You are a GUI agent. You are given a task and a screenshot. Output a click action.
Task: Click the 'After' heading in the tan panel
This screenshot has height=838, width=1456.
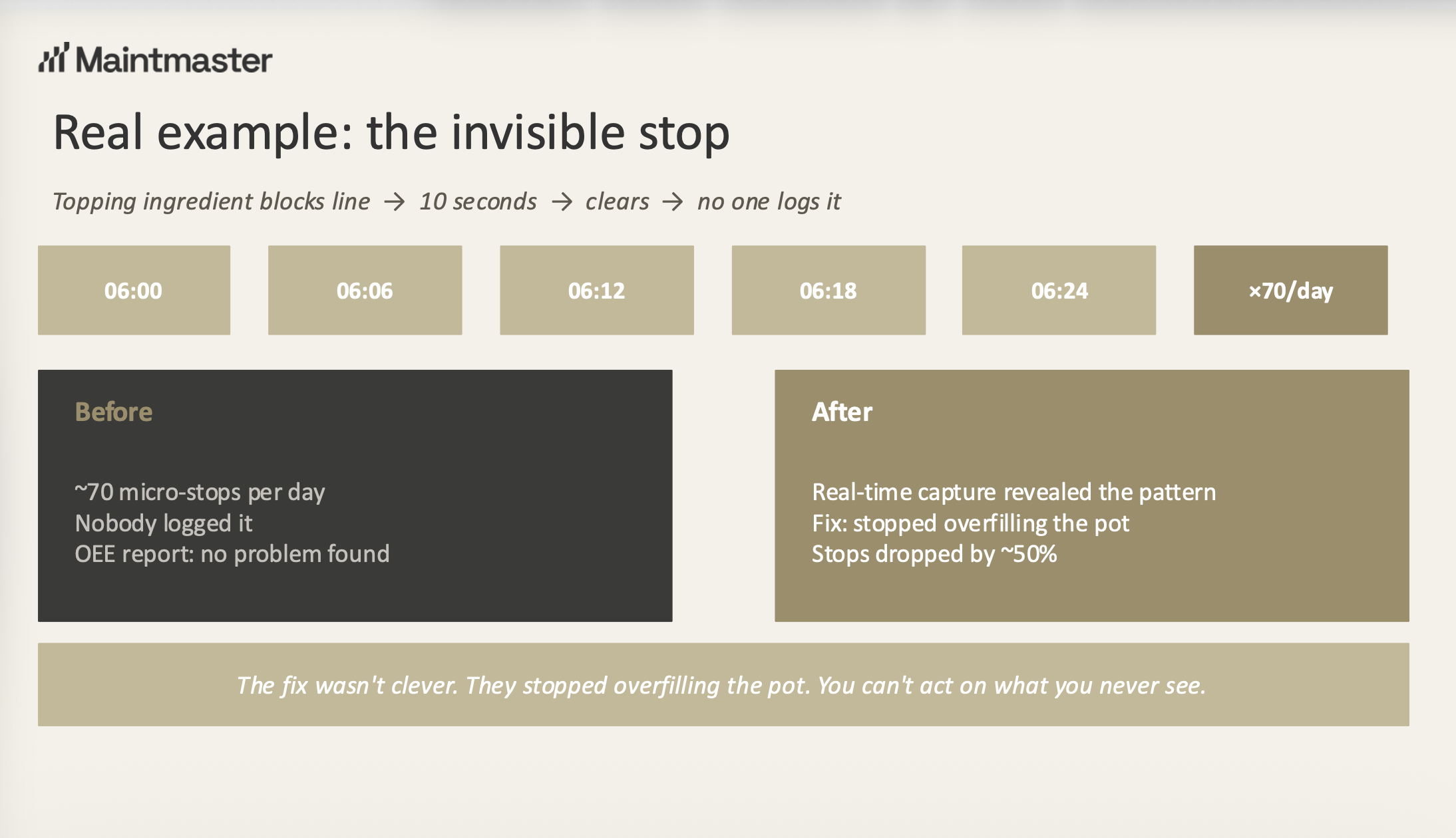(x=842, y=412)
